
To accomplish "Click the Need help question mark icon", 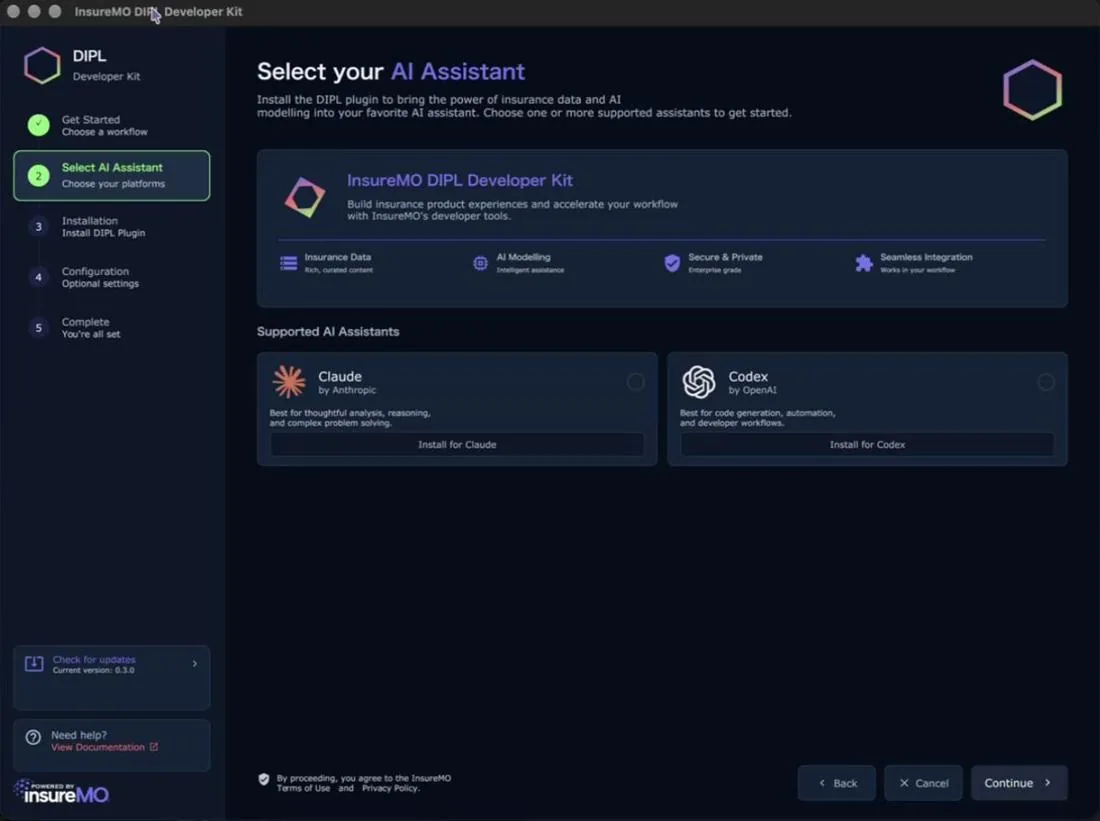I will click(x=33, y=737).
